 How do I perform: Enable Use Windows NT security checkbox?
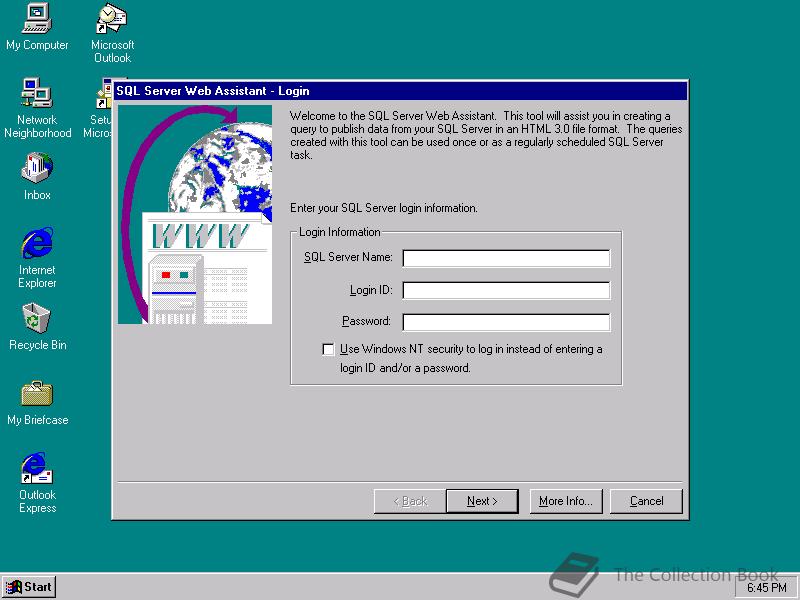328,349
